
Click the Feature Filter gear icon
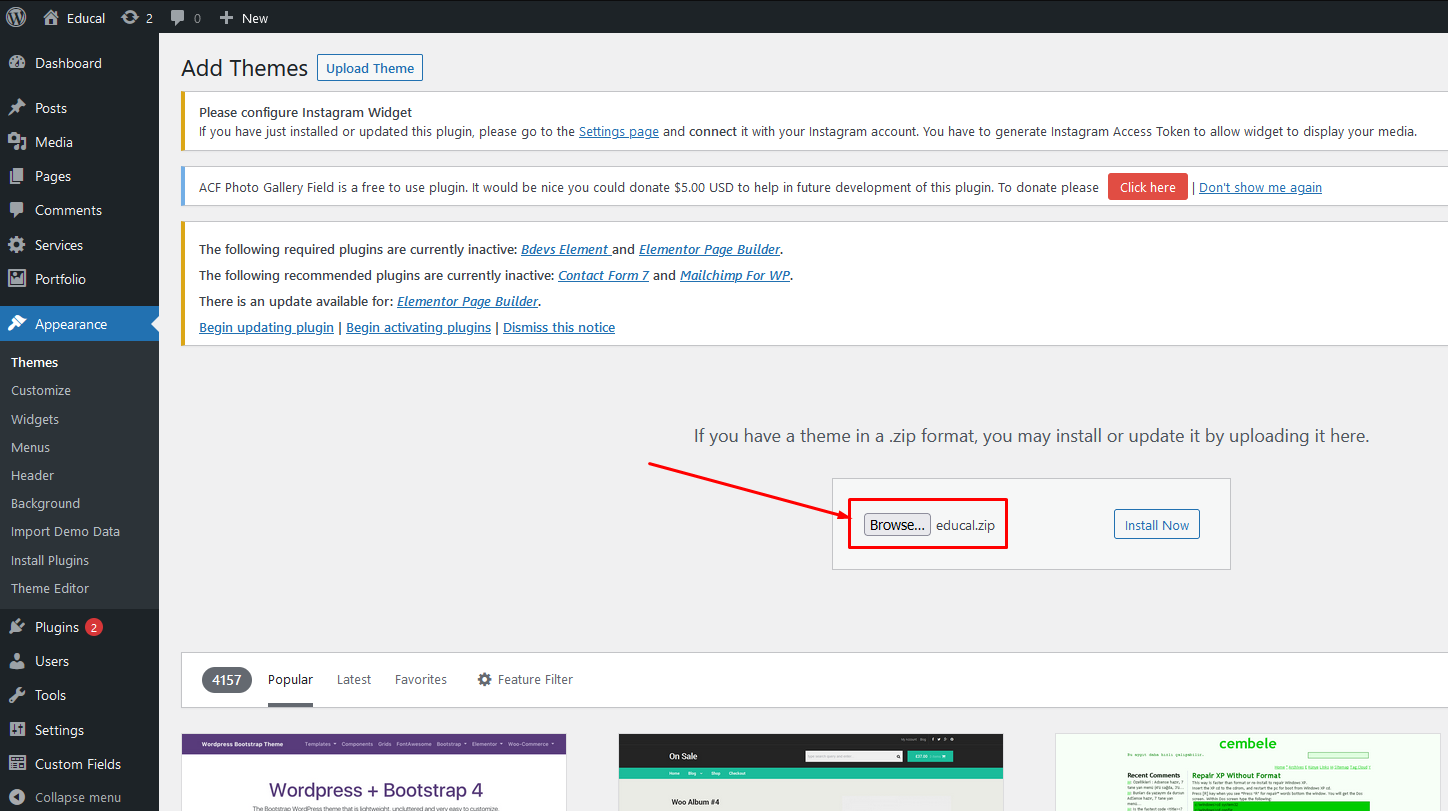coord(485,679)
